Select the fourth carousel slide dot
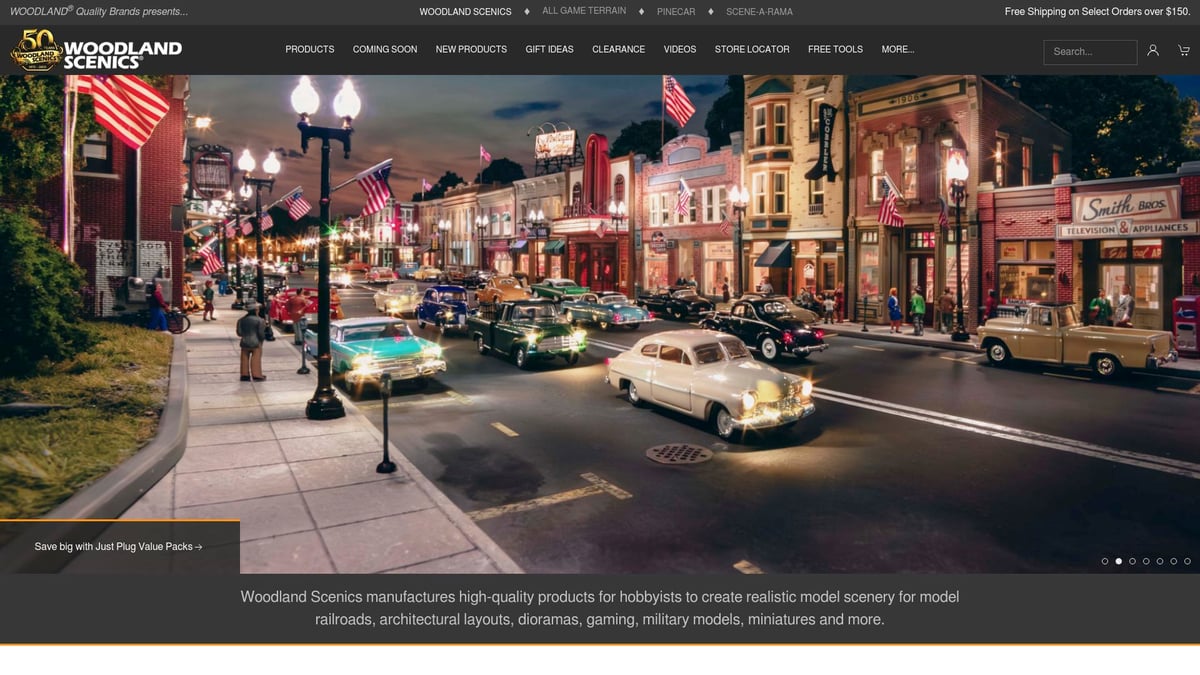Viewport: 1200px width, 675px height. pyautogui.click(x=1146, y=561)
